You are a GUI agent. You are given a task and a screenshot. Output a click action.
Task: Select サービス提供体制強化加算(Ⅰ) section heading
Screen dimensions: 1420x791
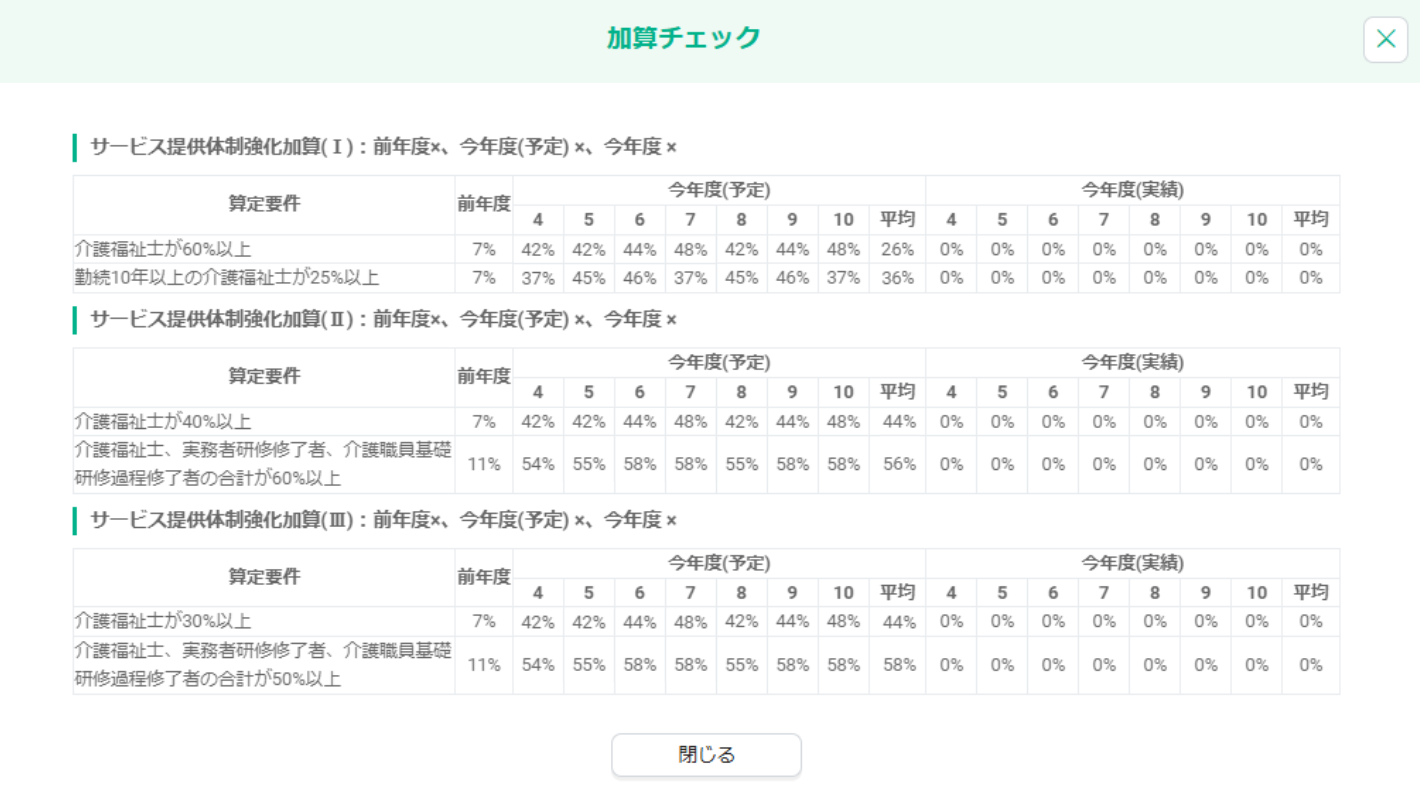(383, 147)
